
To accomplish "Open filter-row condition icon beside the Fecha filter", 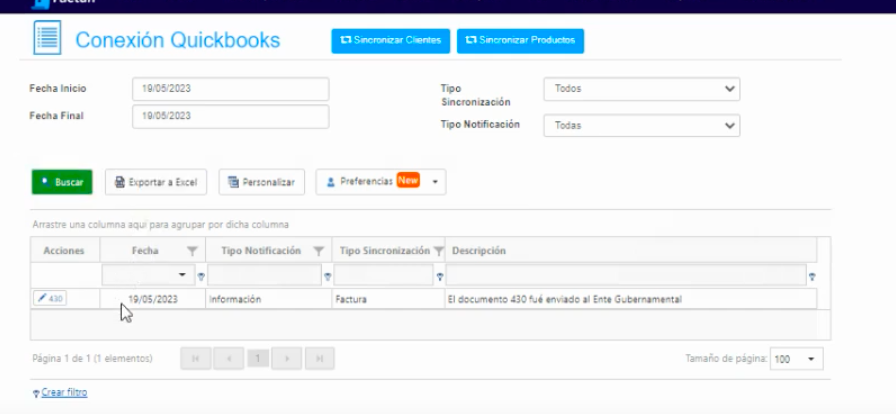I will [x=201, y=277].
